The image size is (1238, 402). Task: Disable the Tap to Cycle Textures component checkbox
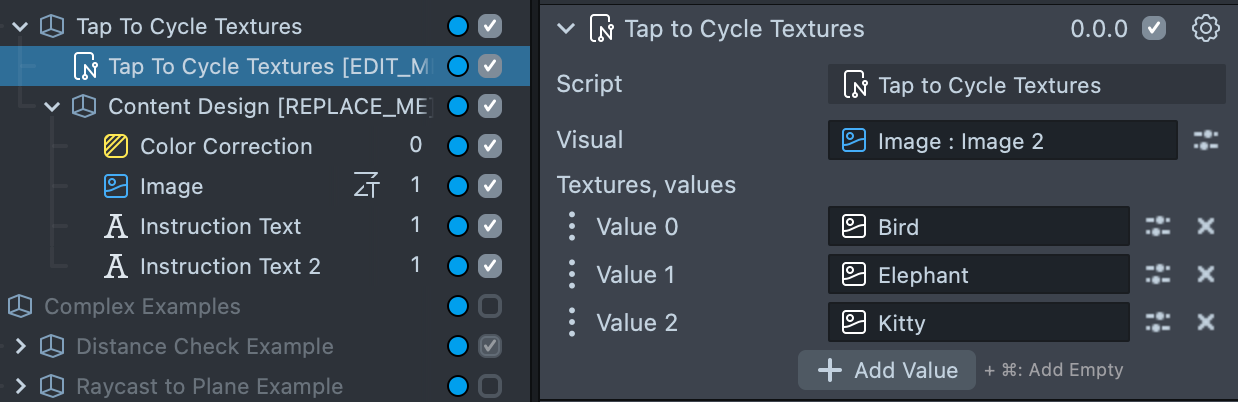[1154, 29]
